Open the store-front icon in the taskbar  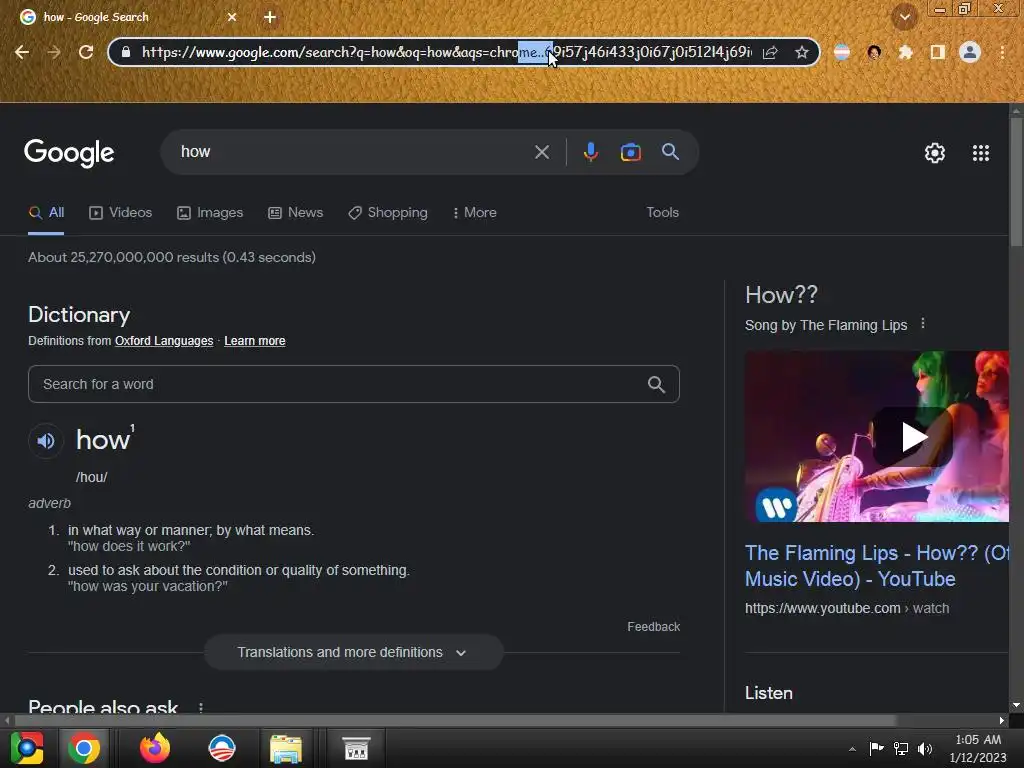[357, 748]
